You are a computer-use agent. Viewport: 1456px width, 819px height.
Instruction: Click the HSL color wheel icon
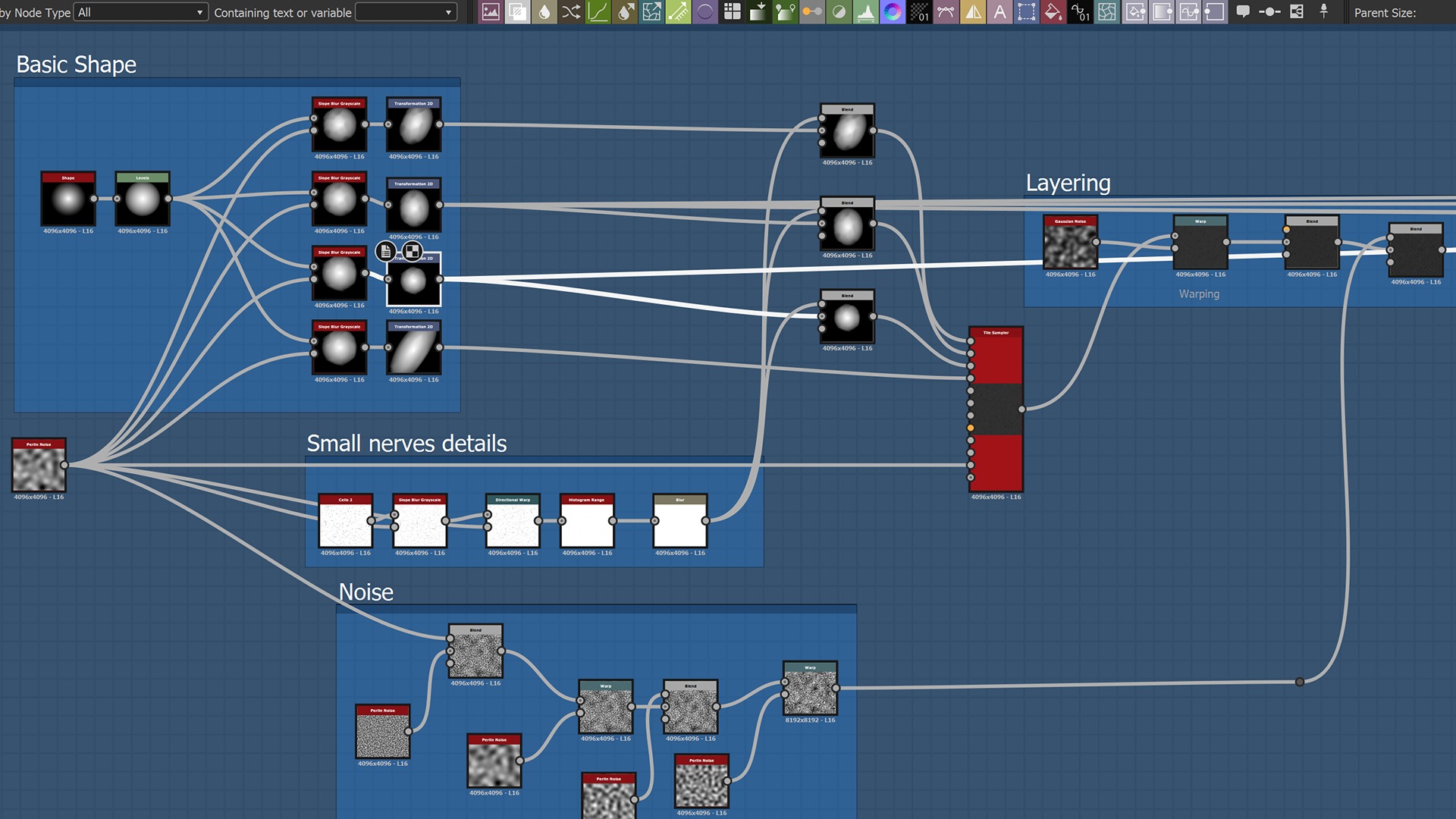[x=893, y=12]
